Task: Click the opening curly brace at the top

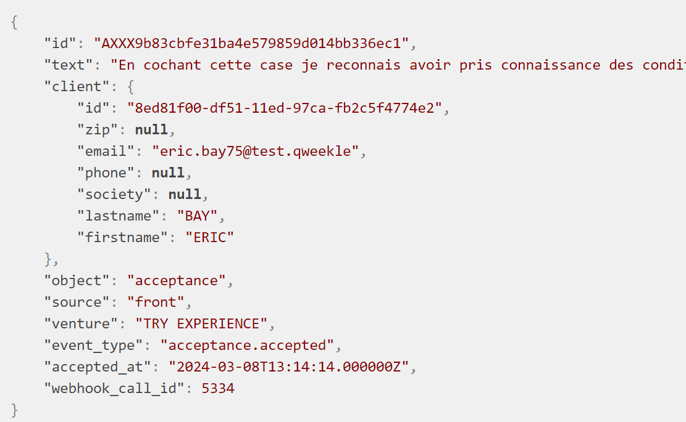Action: click(x=14, y=22)
